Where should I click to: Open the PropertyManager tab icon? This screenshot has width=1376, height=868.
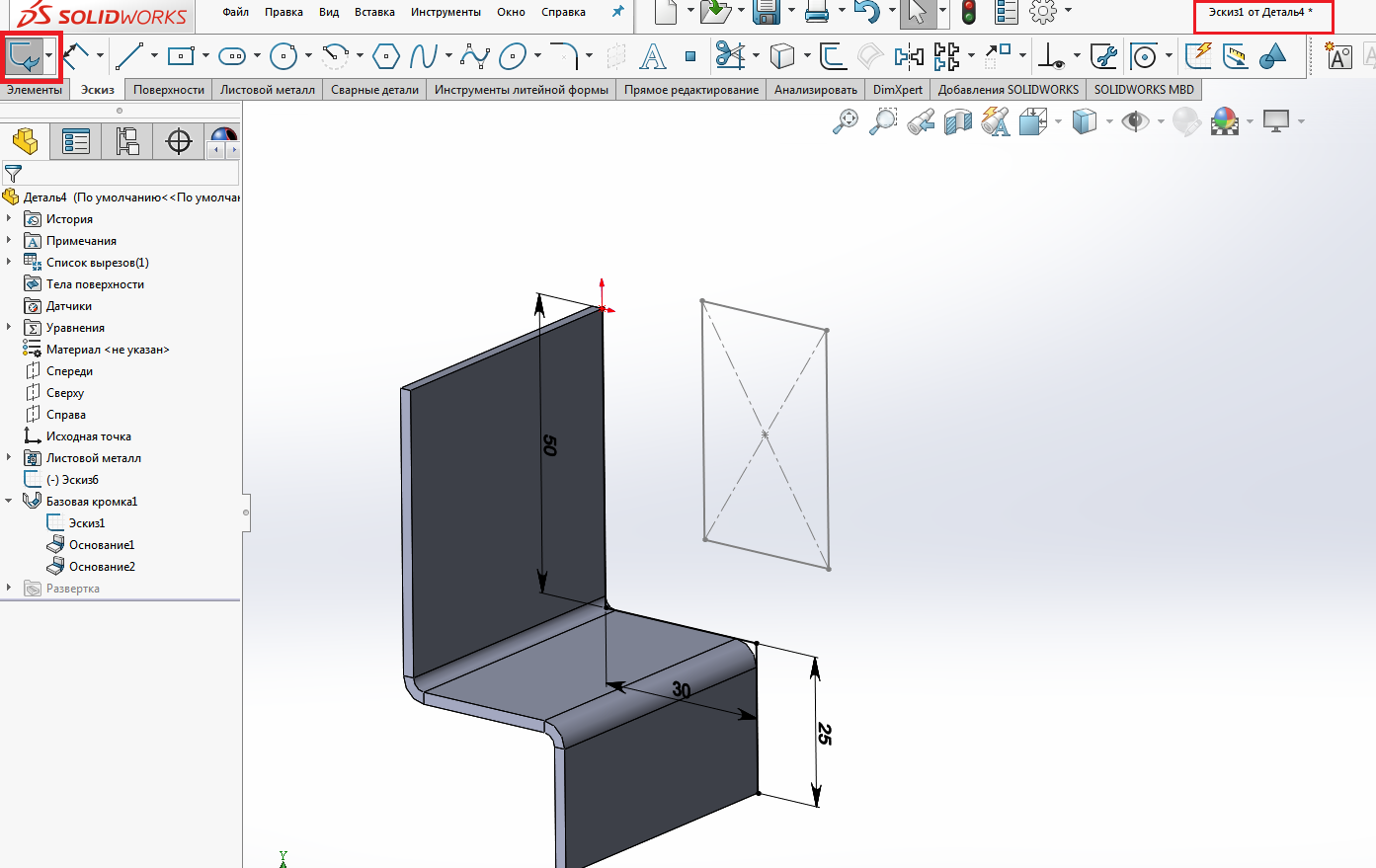click(x=76, y=141)
